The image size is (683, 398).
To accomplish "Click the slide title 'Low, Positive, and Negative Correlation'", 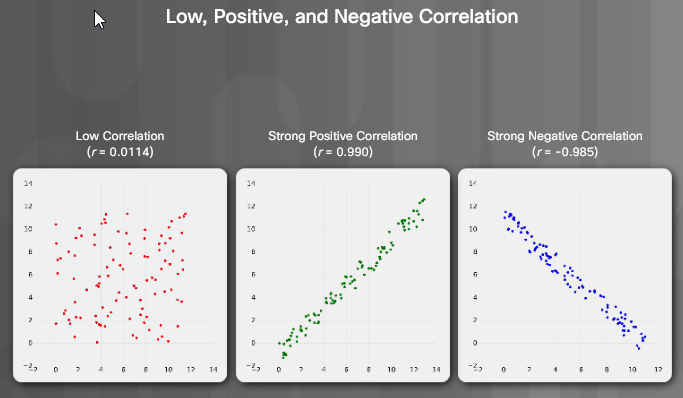I will [x=342, y=17].
